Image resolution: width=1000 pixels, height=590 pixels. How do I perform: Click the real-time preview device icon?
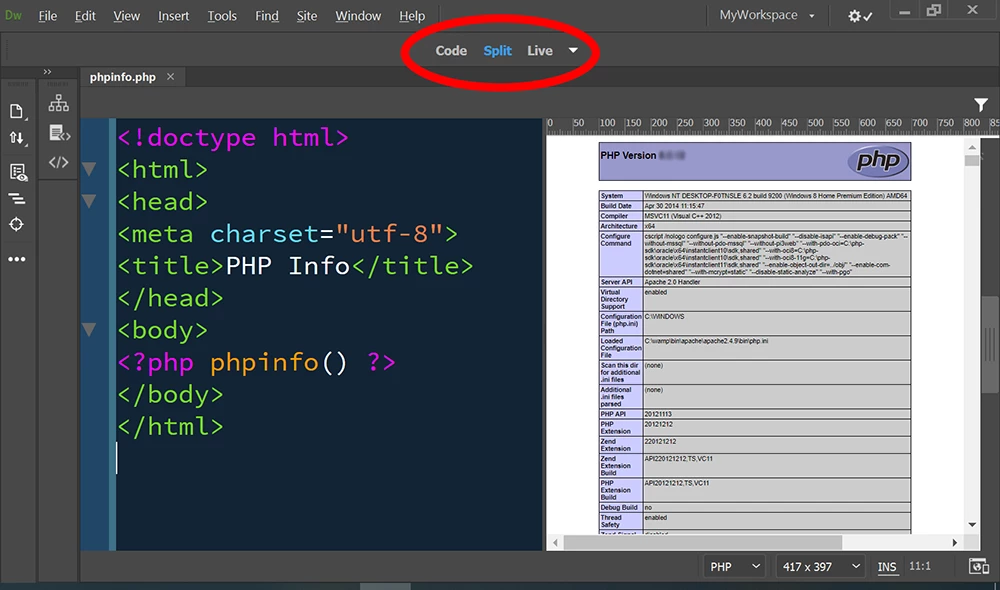979,566
